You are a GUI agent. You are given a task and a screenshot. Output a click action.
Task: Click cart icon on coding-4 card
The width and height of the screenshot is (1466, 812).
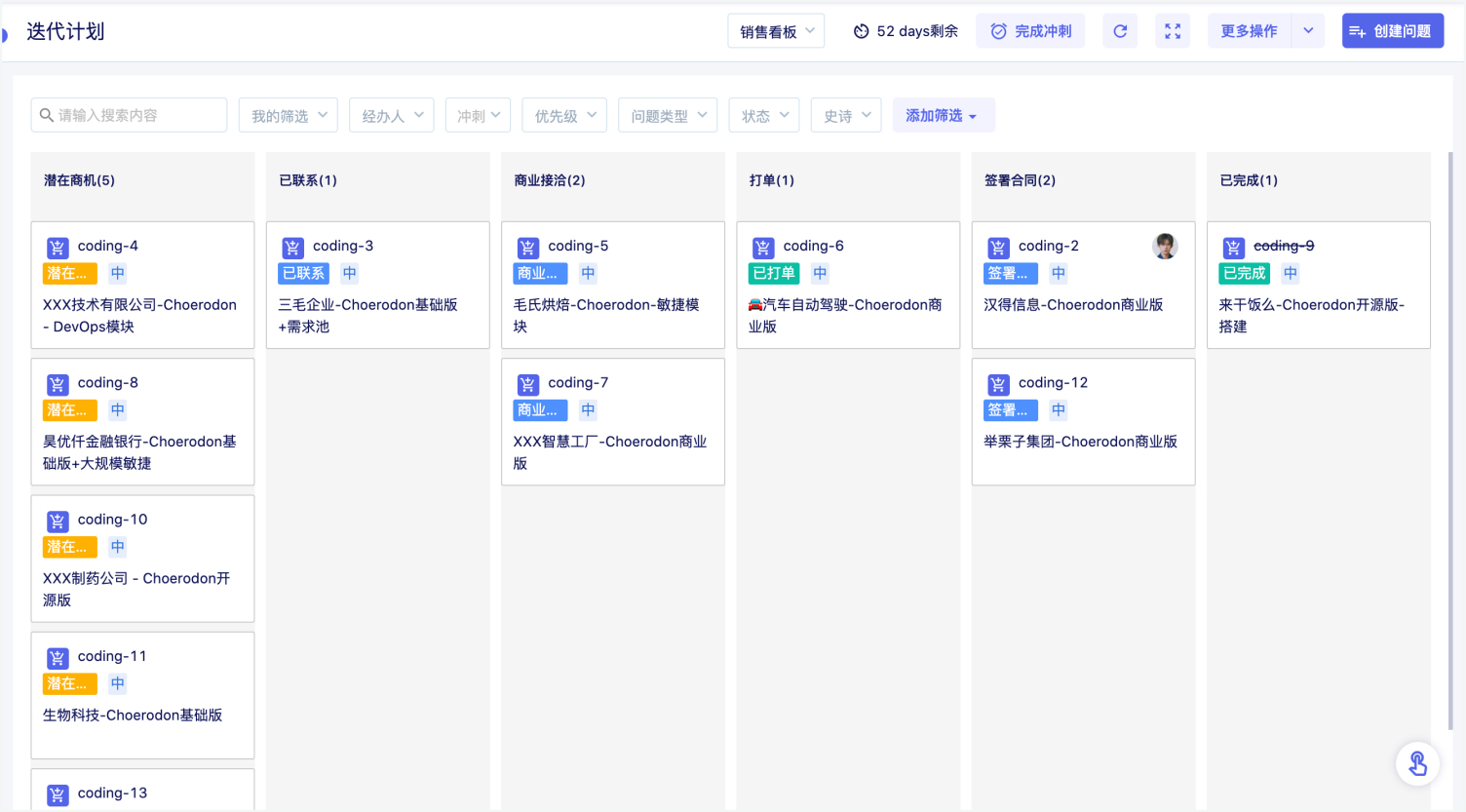(58, 248)
